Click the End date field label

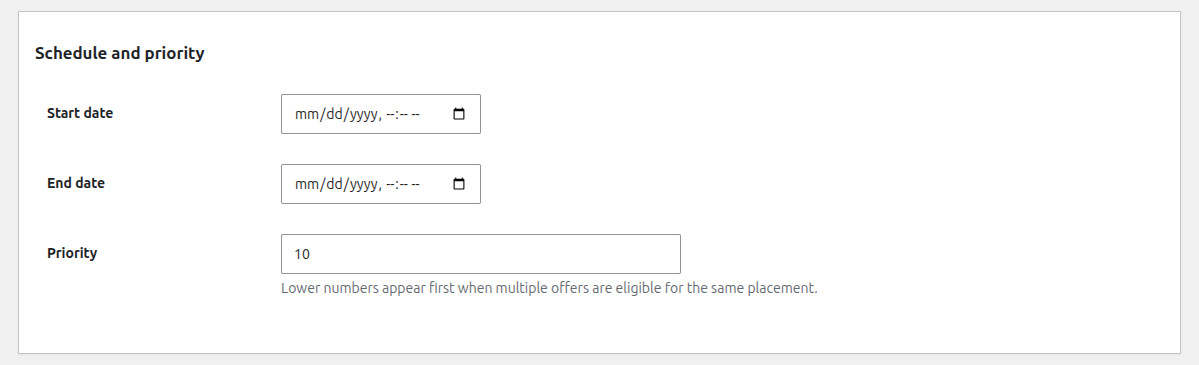76,183
